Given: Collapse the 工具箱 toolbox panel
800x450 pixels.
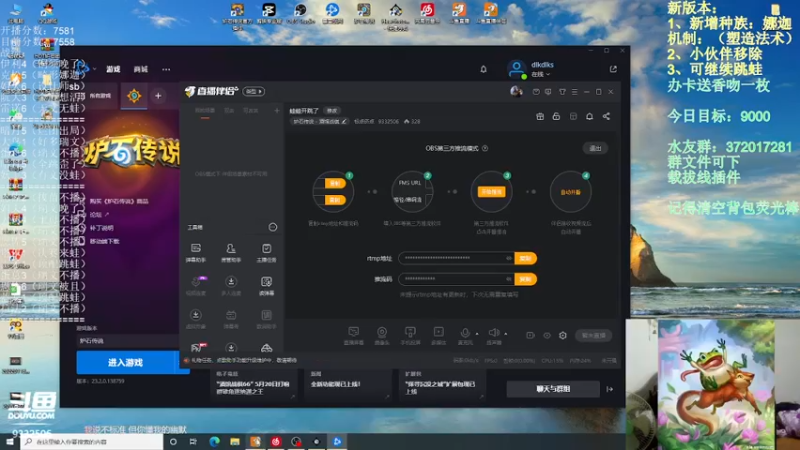Looking at the screenshot, I should (x=273, y=227).
